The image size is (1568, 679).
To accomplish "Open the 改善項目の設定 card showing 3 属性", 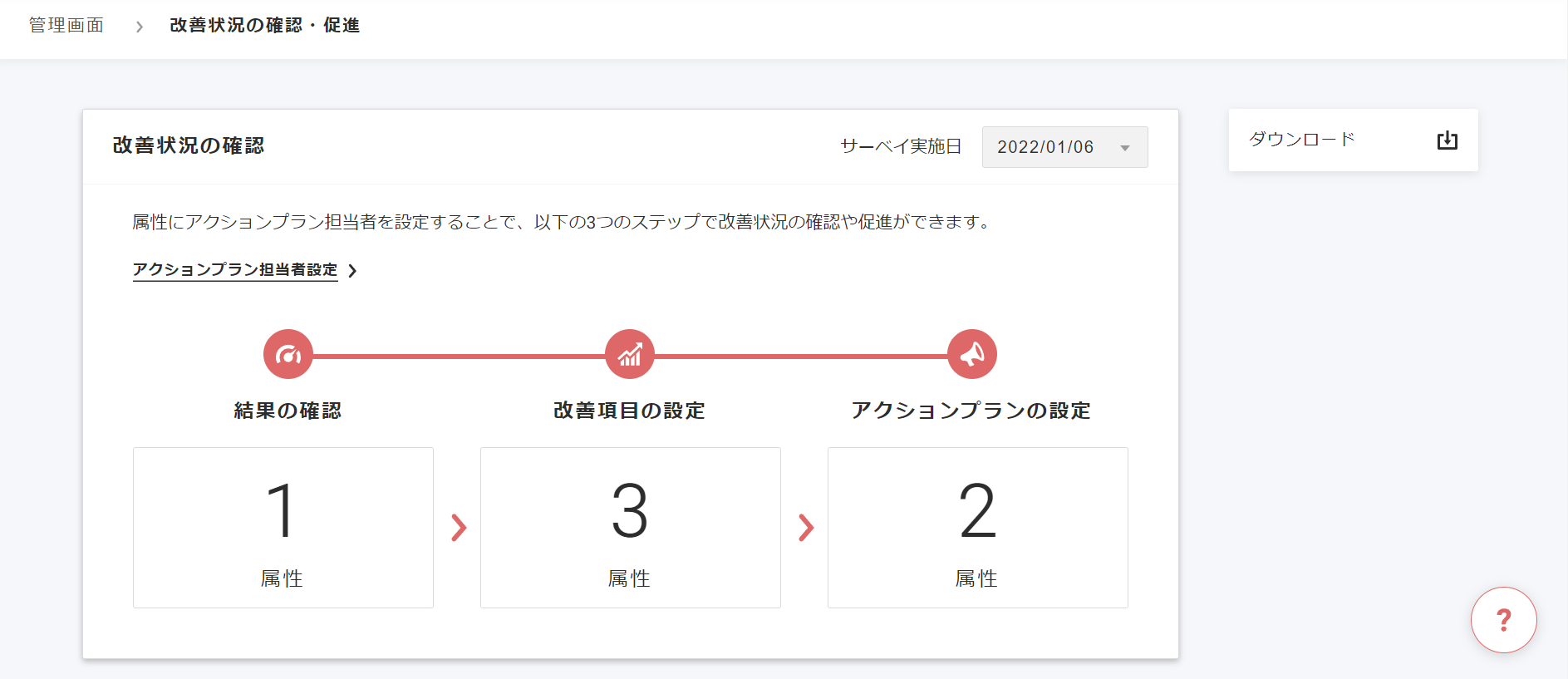I will point(631,528).
